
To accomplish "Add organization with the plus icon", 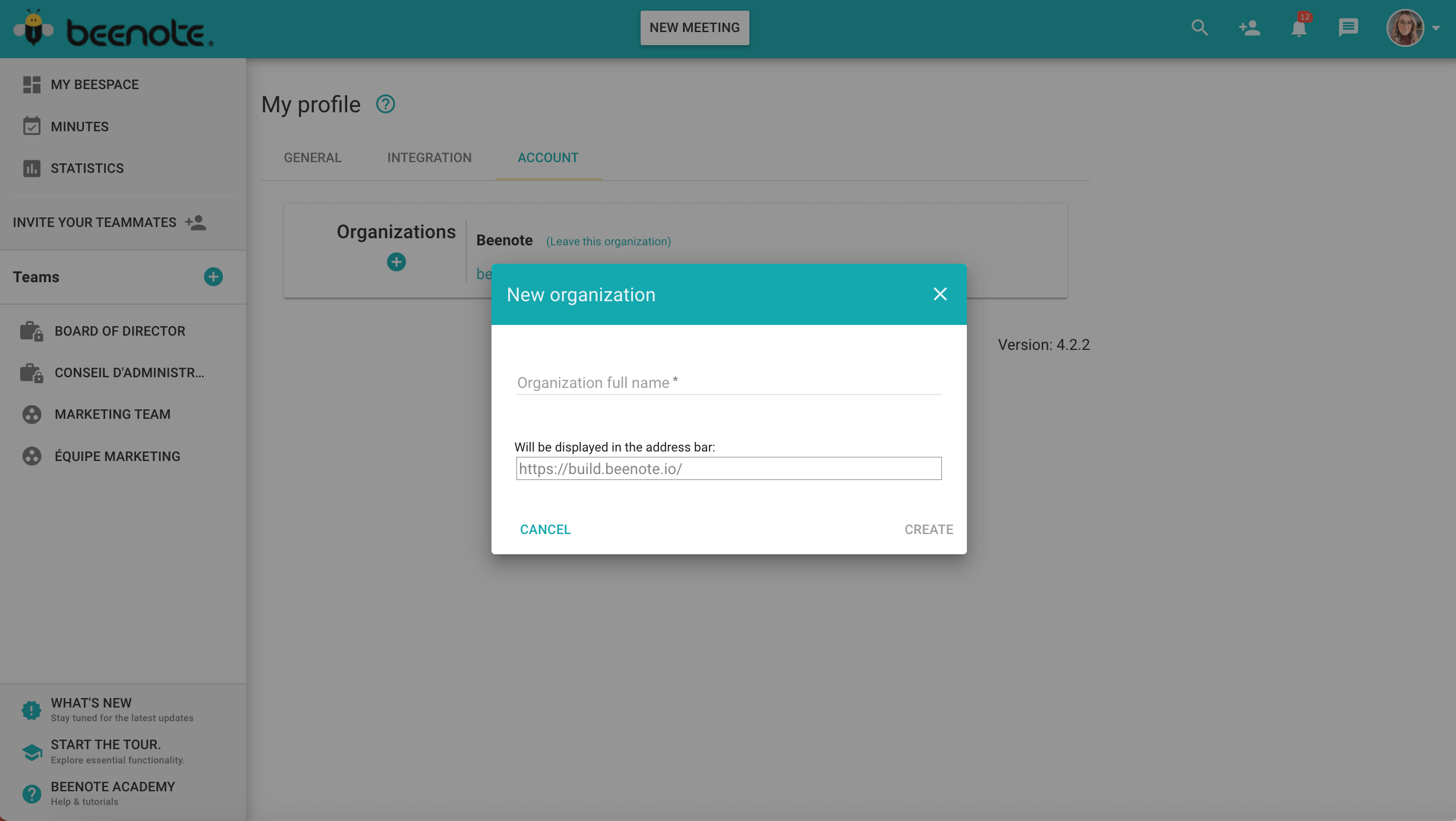I will coord(396,262).
